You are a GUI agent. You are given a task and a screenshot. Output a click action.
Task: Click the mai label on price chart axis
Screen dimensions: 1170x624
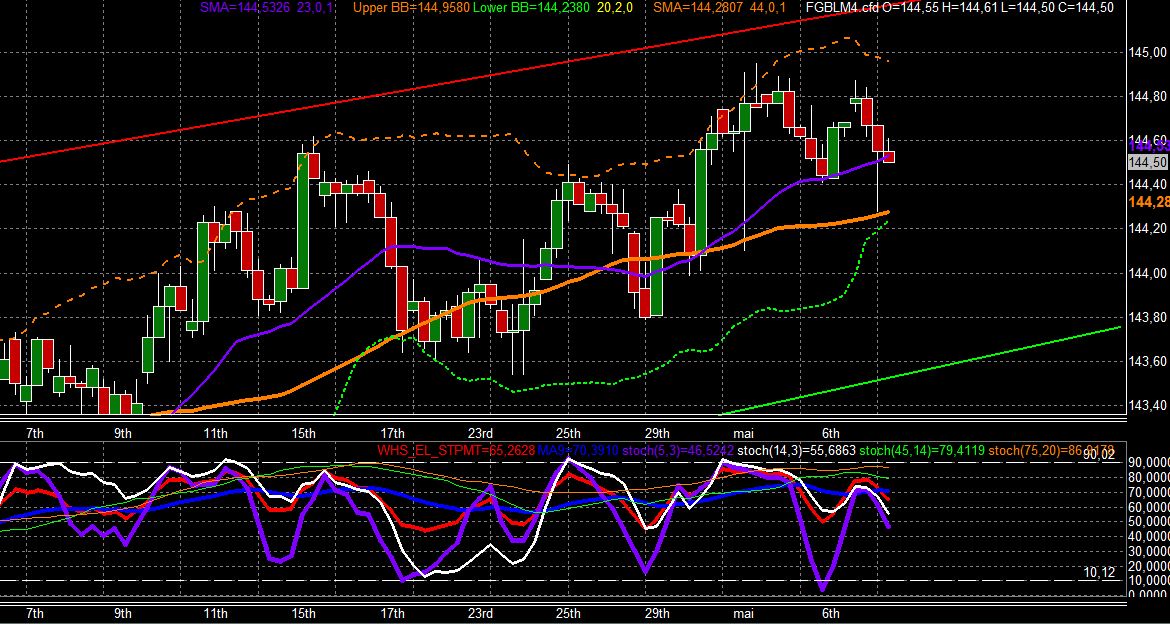pyautogui.click(x=744, y=433)
